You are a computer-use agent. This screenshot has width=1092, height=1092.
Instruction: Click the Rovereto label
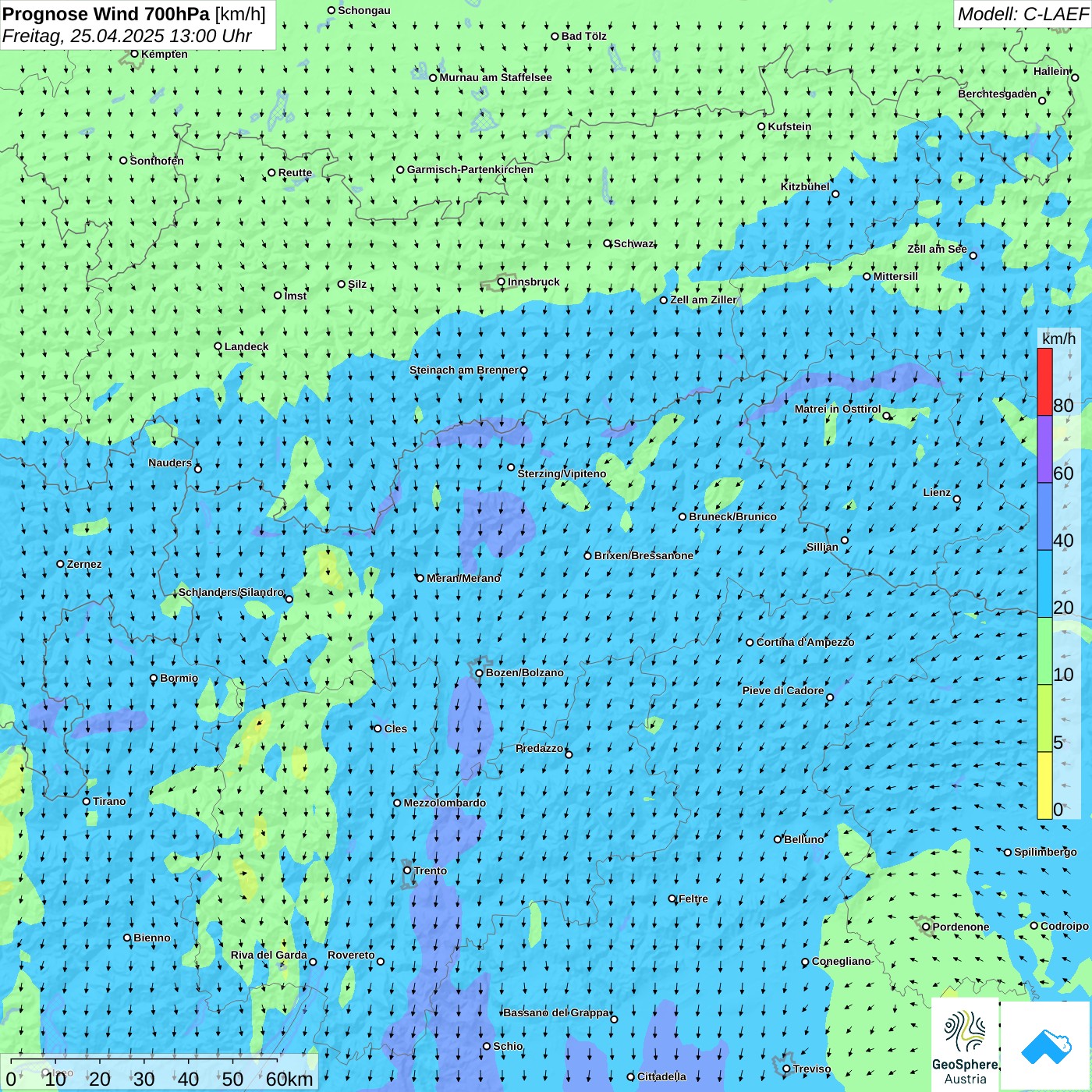(x=351, y=955)
